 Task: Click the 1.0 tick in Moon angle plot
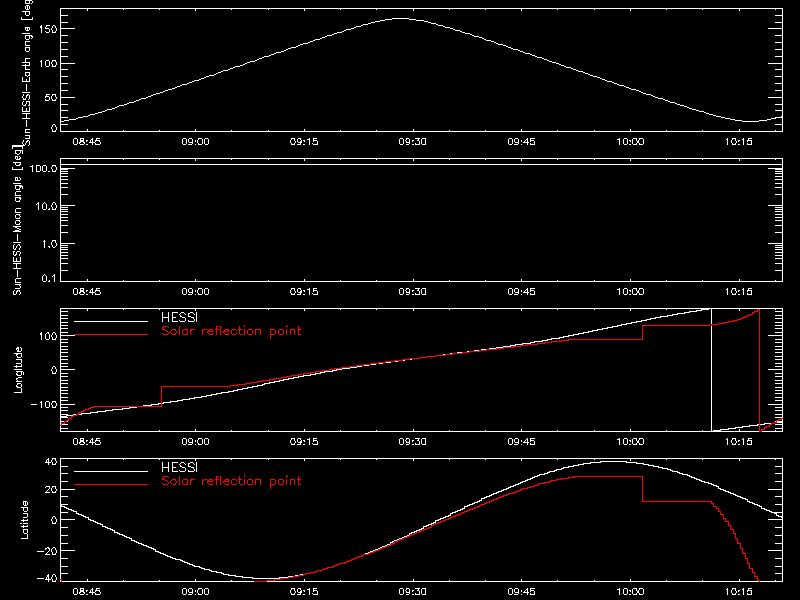tap(49, 244)
